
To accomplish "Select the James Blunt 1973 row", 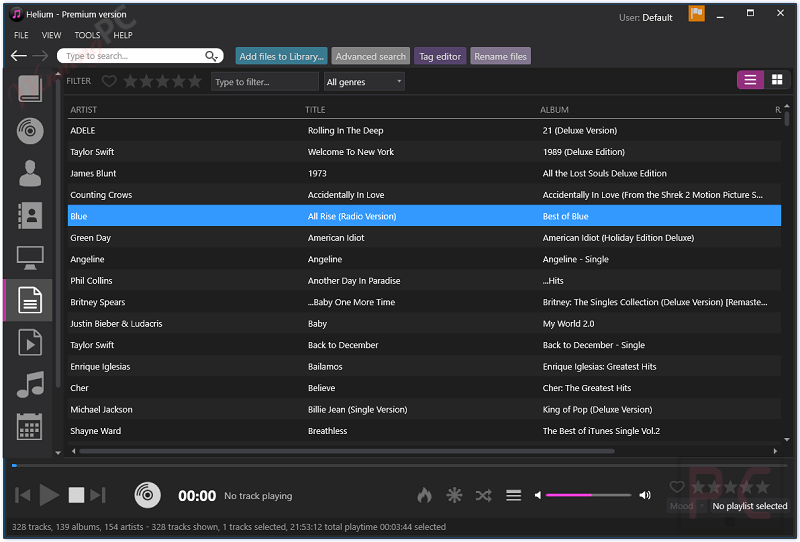I will click(424, 173).
